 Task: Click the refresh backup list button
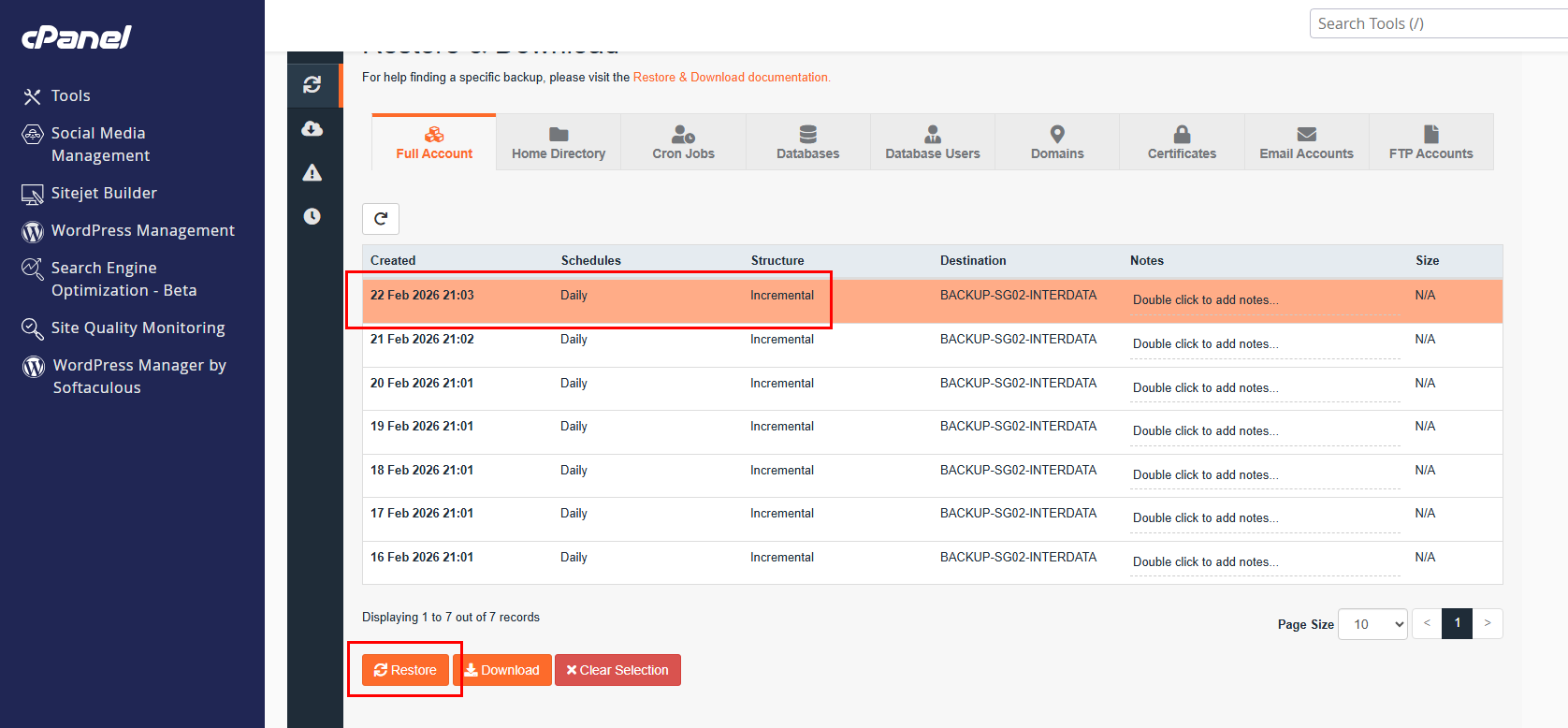coord(381,219)
